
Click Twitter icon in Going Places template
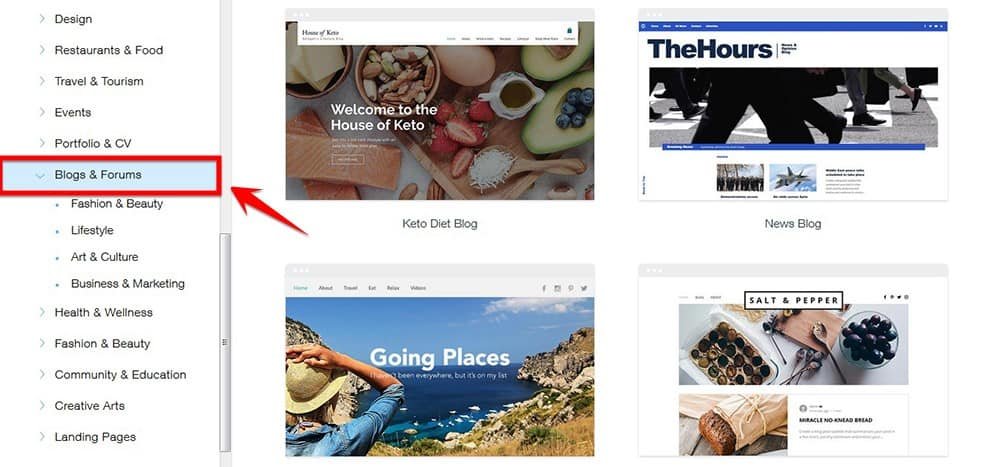click(x=583, y=288)
